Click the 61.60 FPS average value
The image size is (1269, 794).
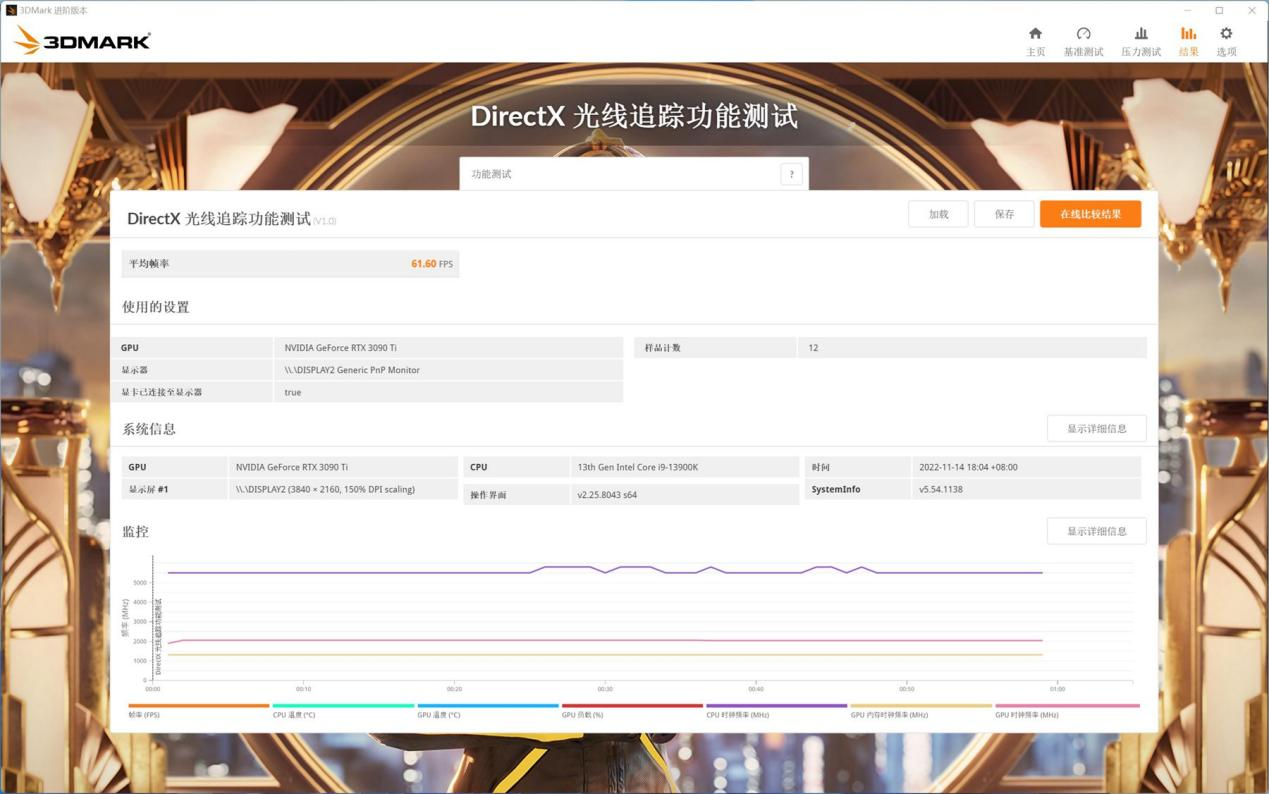(432, 264)
